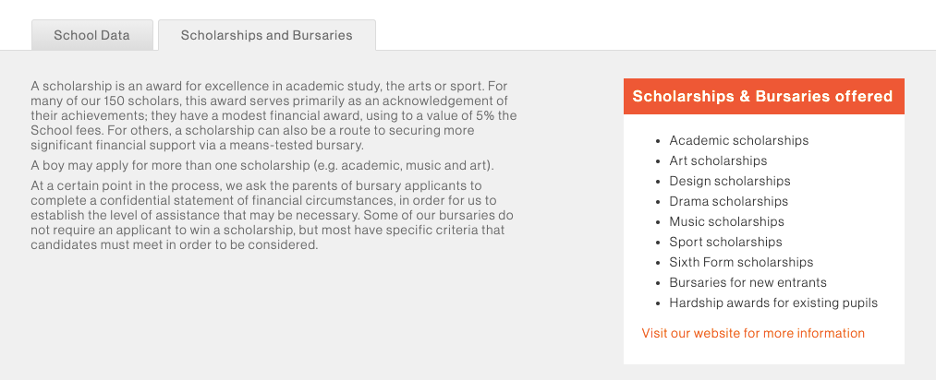
Task: Click the bullet beside Academic scholarships
Action: point(658,141)
